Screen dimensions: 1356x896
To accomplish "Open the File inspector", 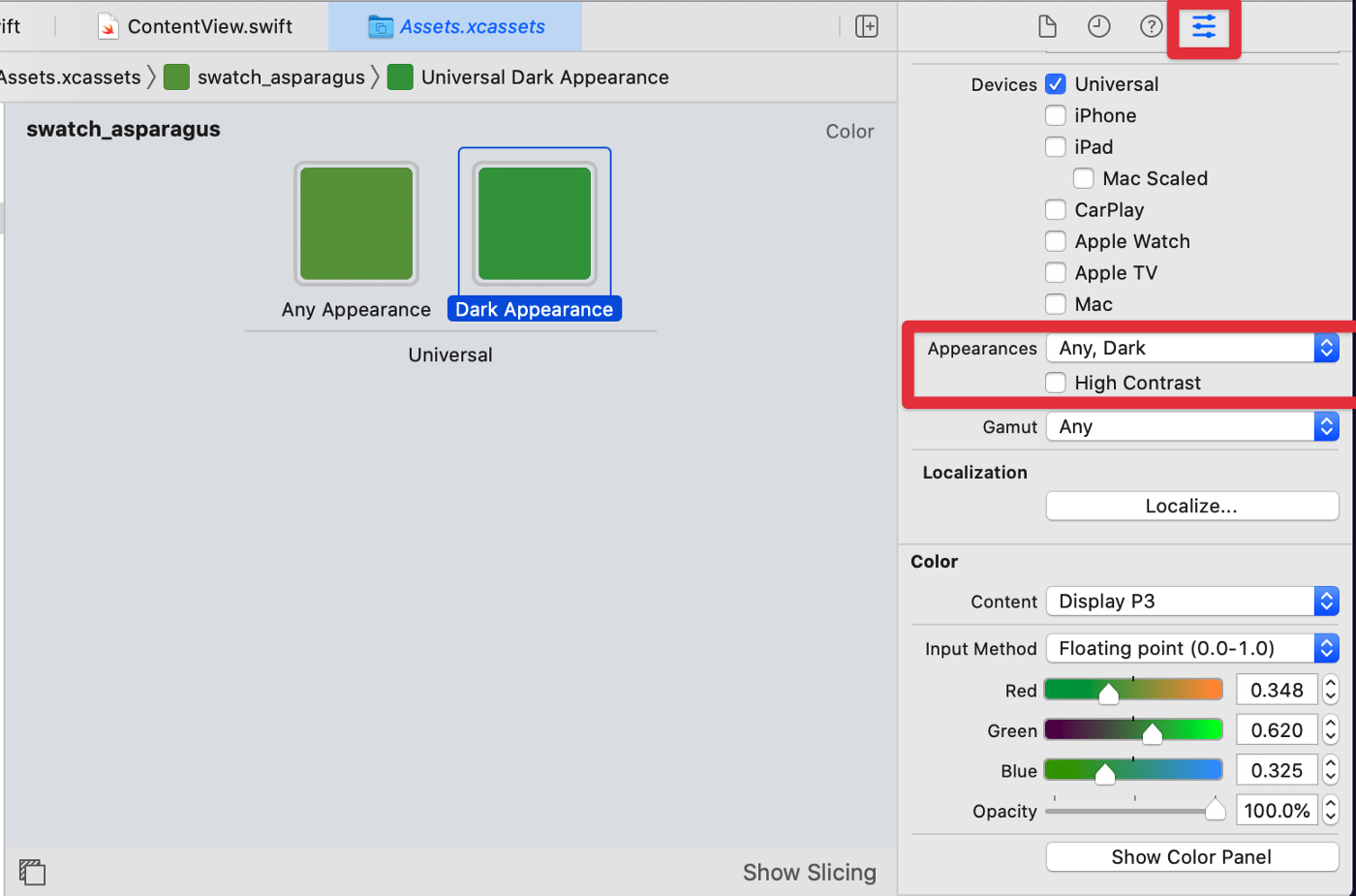I will (x=1047, y=27).
